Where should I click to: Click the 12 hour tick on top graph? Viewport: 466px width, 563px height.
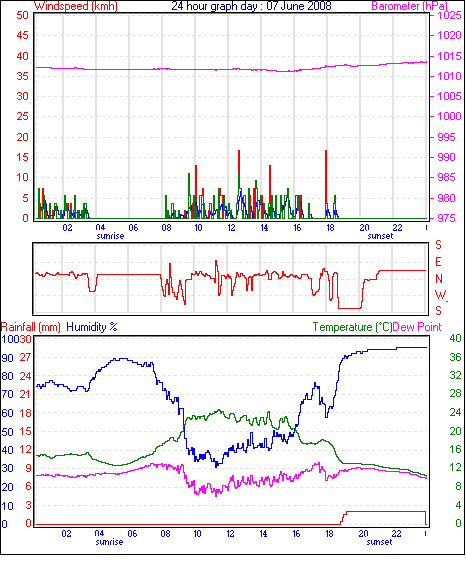tap(231, 228)
